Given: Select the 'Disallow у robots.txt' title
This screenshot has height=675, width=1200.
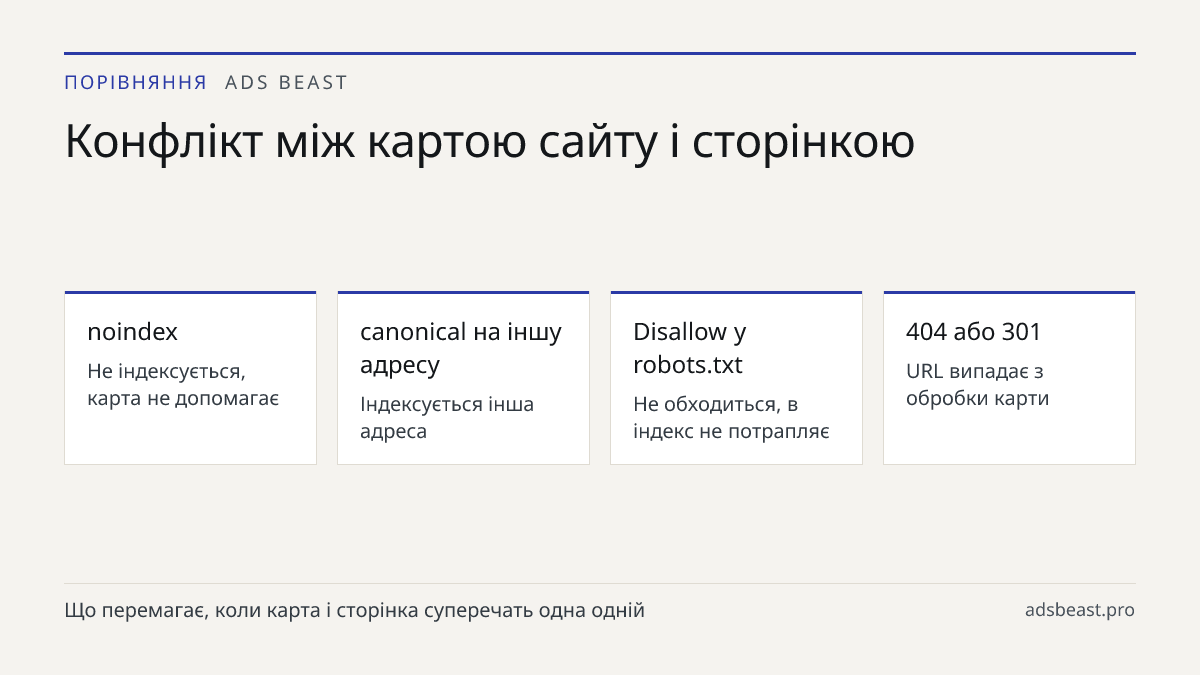Looking at the screenshot, I should 690,348.
